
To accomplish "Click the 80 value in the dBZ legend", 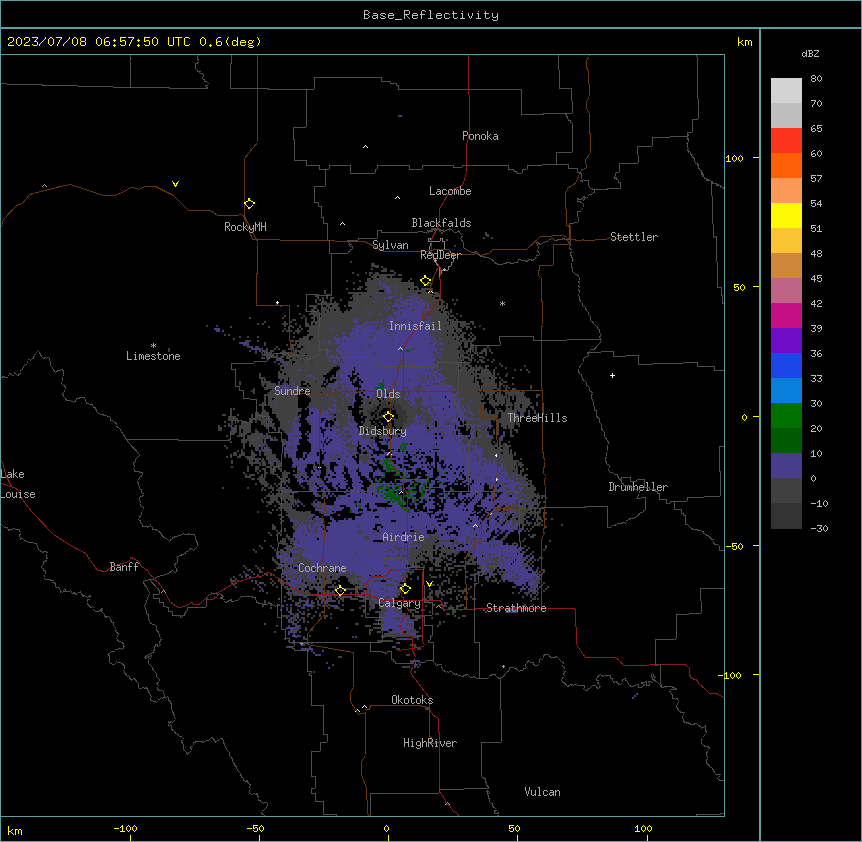I will pyautogui.click(x=816, y=79).
